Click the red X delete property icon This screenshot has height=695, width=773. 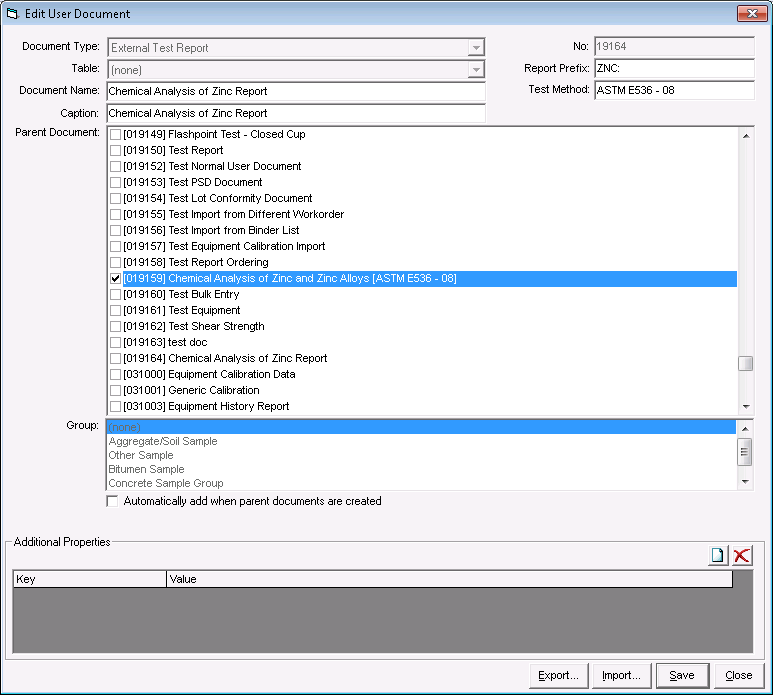coord(741,556)
